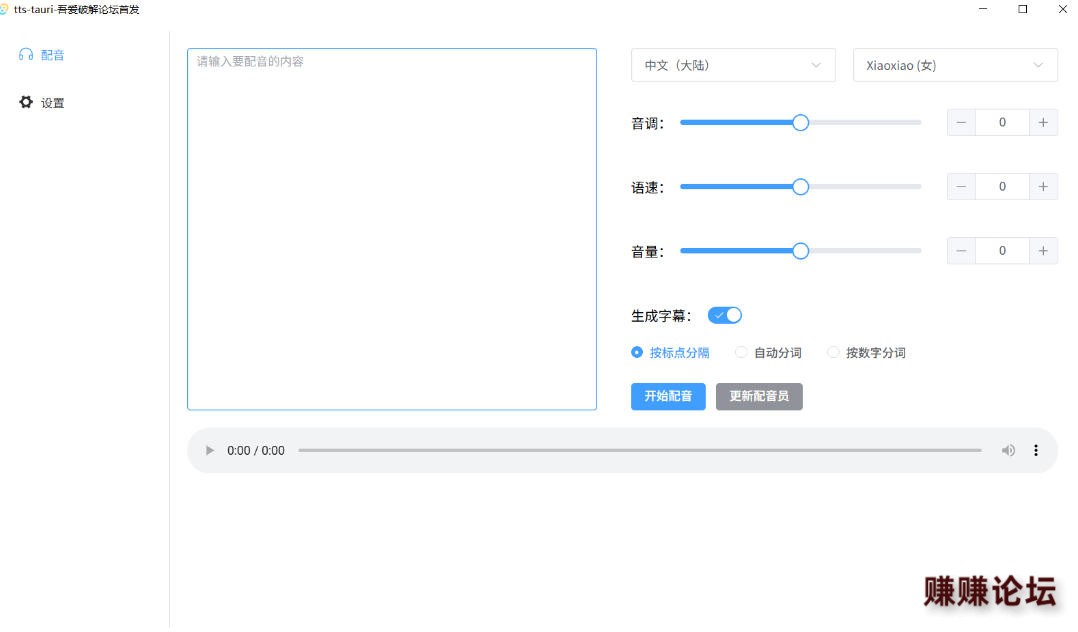Click the audio progress bar

(x=640, y=451)
